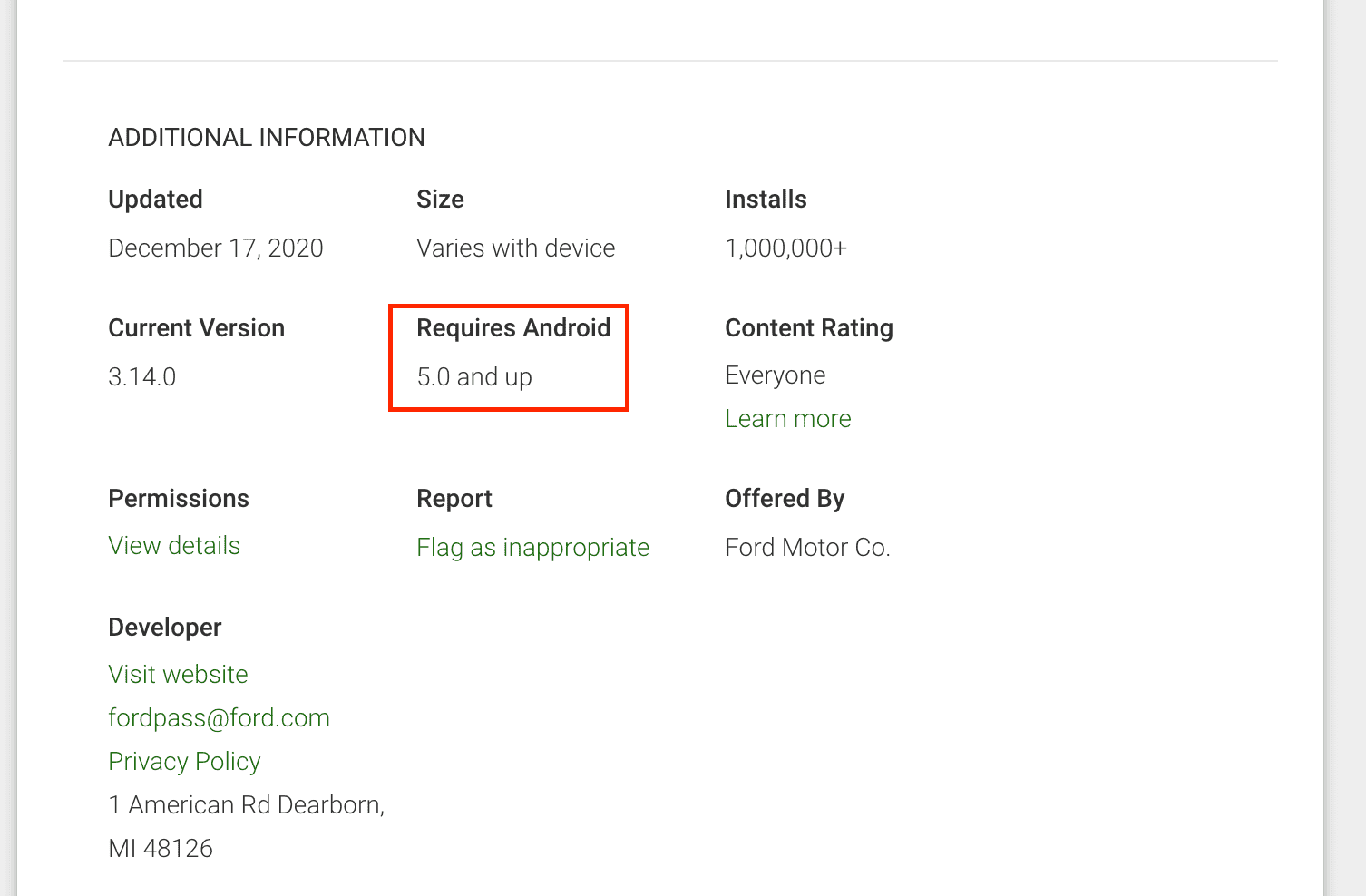
Task: Click the 'Content Rating' label
Action: click(809, 328)
